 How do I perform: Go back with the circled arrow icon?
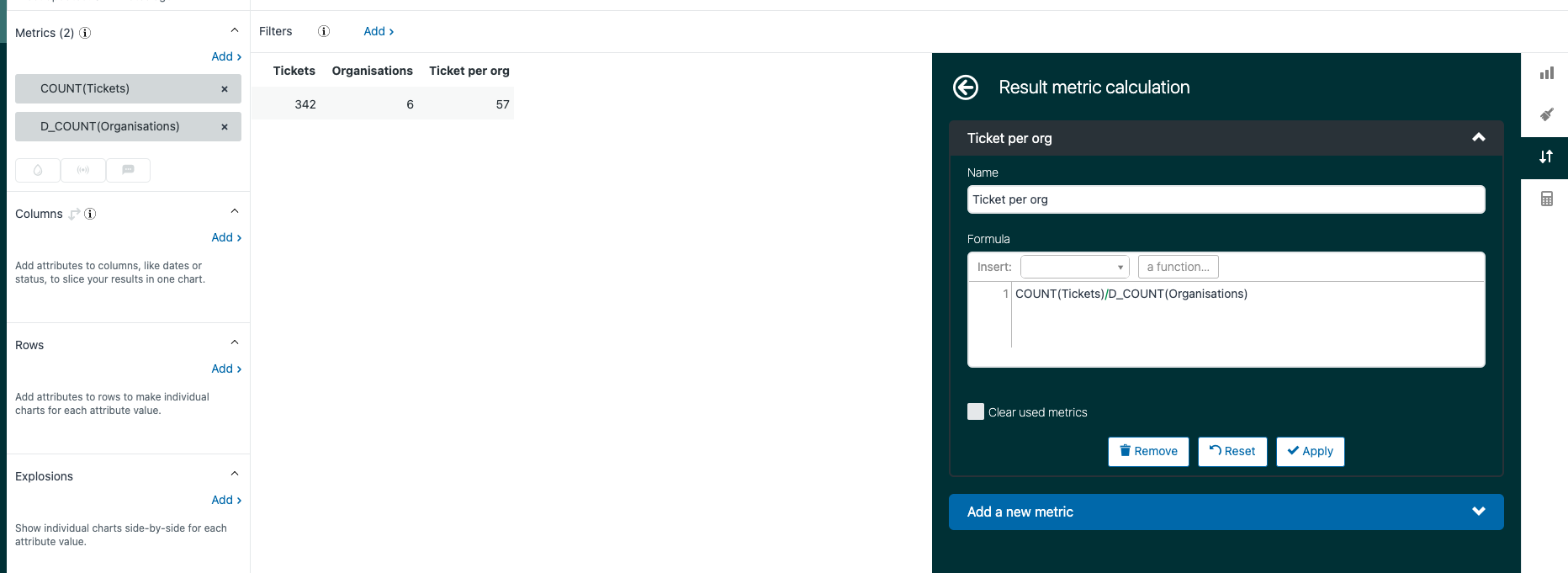[966, 88]
